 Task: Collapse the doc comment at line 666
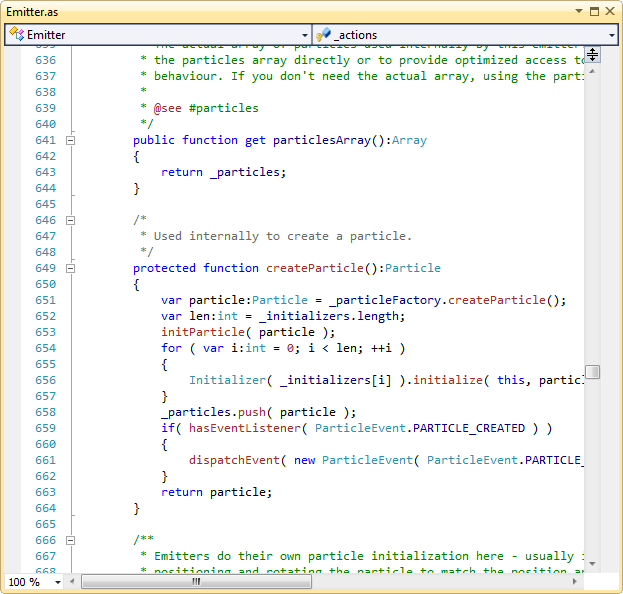(x=70, y=540)
